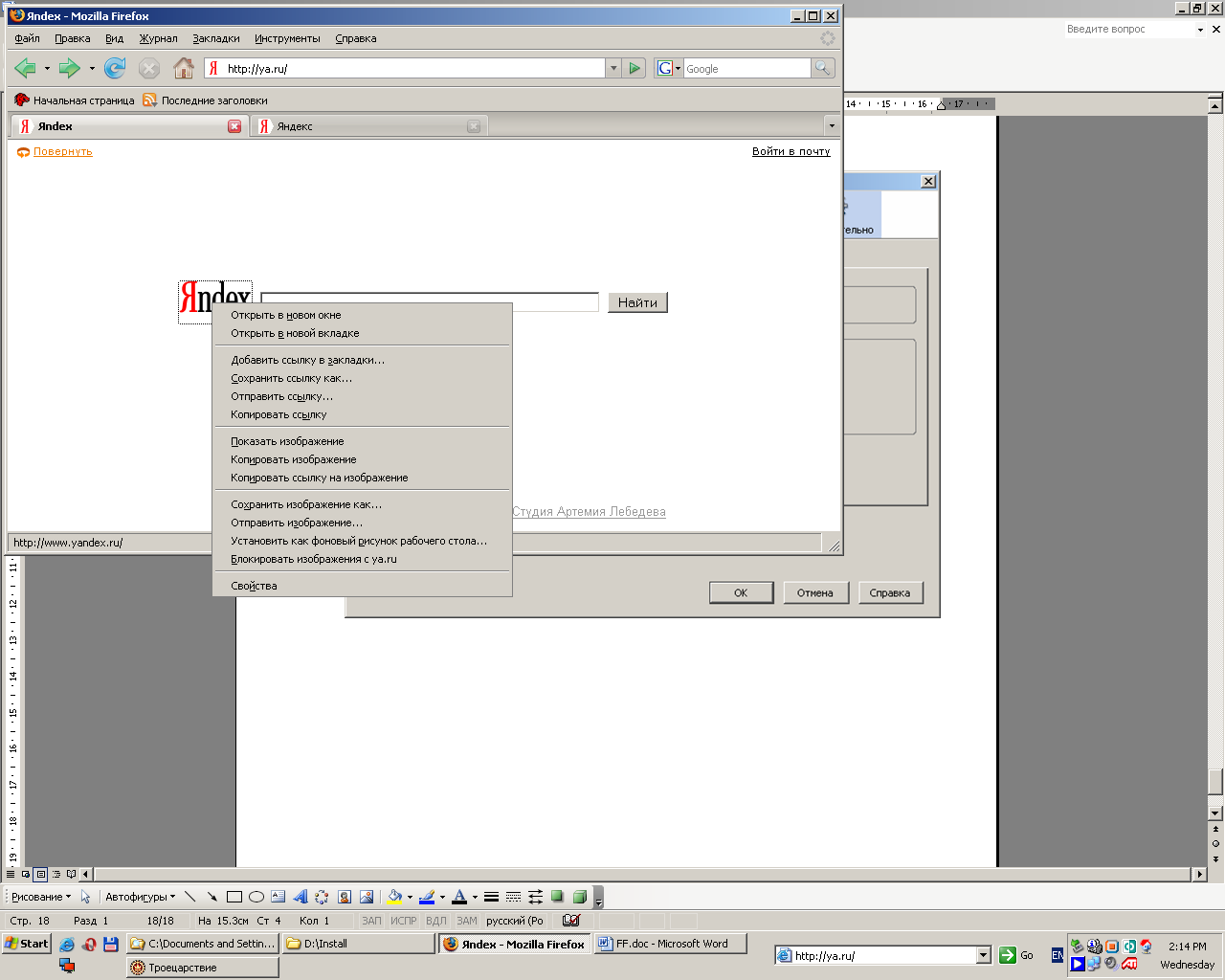The width and height of the screenshot is (1225, 980).
Task: Open Font Color dropdown arrow
Action: click(475, 897)
